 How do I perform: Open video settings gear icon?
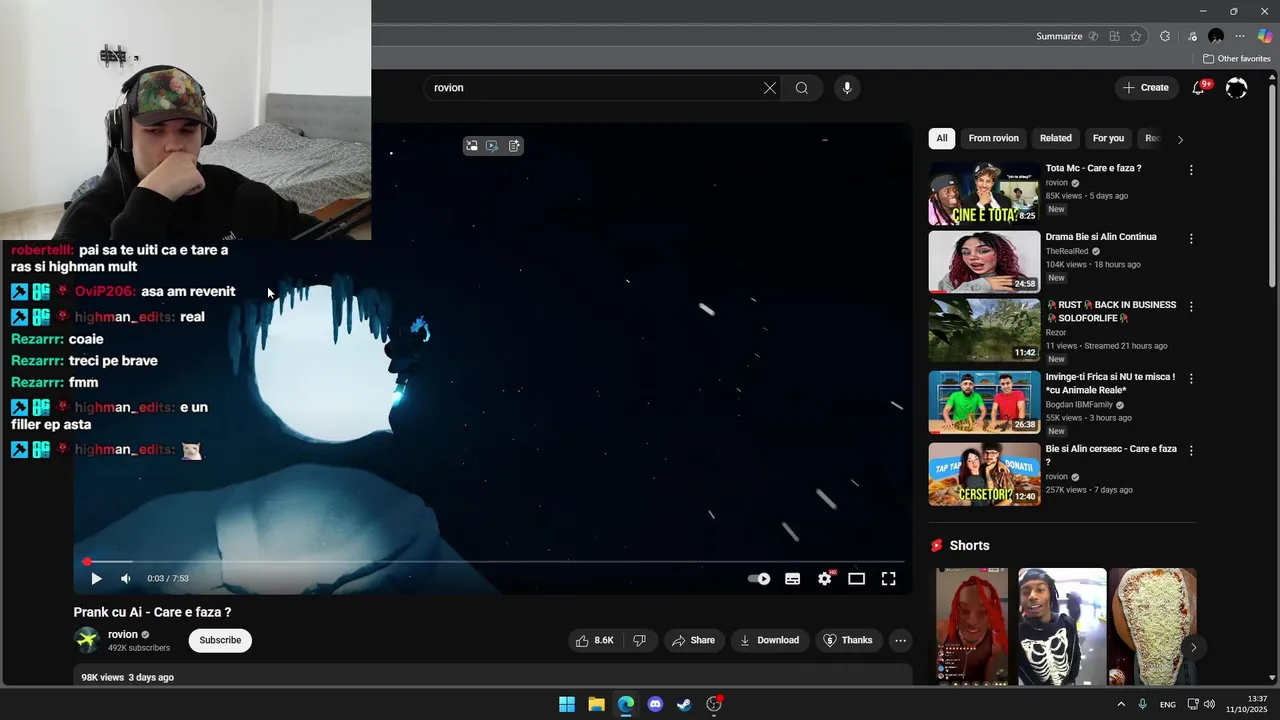coord(825,578)
